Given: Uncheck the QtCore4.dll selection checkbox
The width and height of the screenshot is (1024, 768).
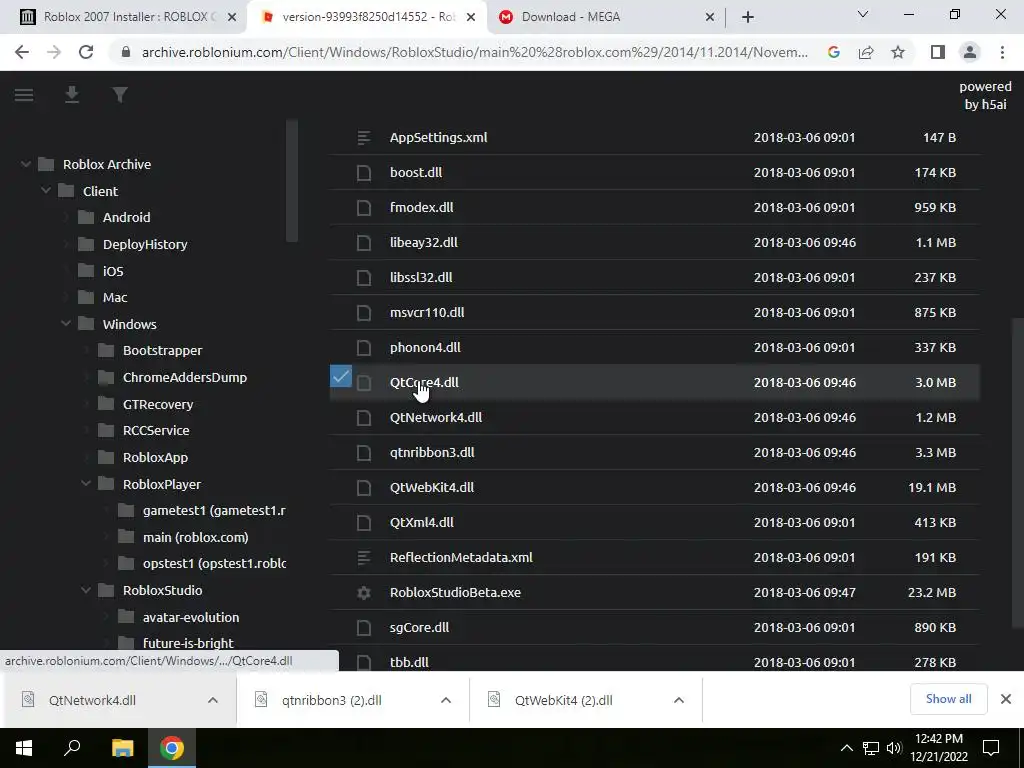Looking at the screenshot, I should 341,376.
